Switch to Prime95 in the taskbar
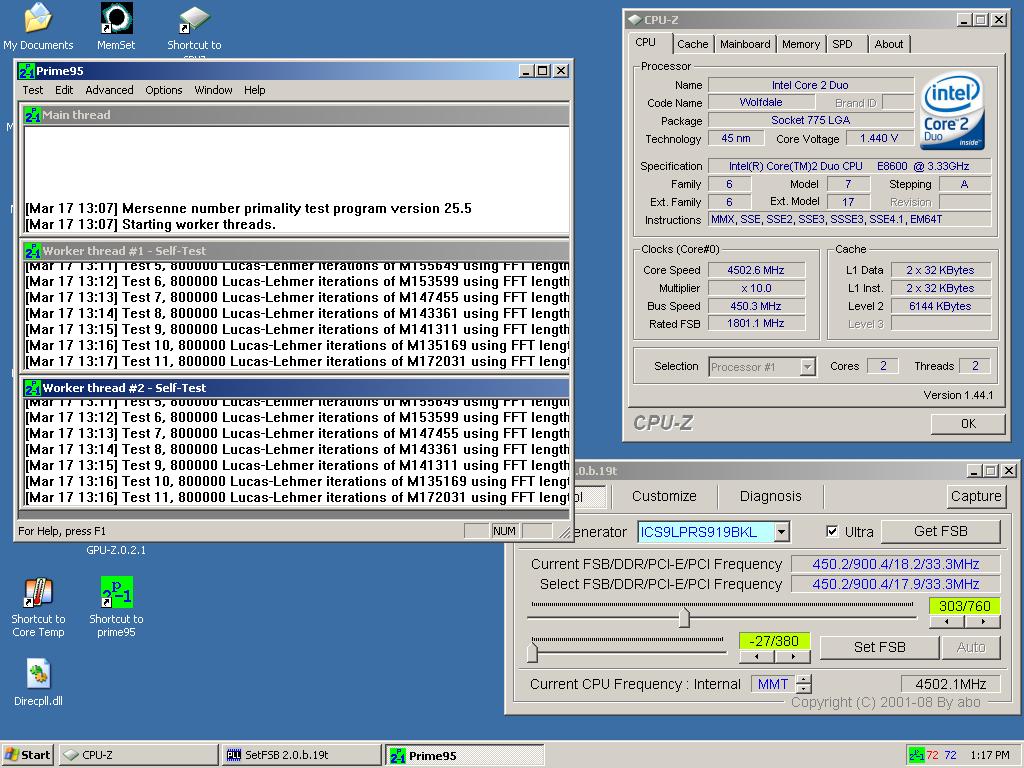1024x768 pixels. (x=464, y=755)
